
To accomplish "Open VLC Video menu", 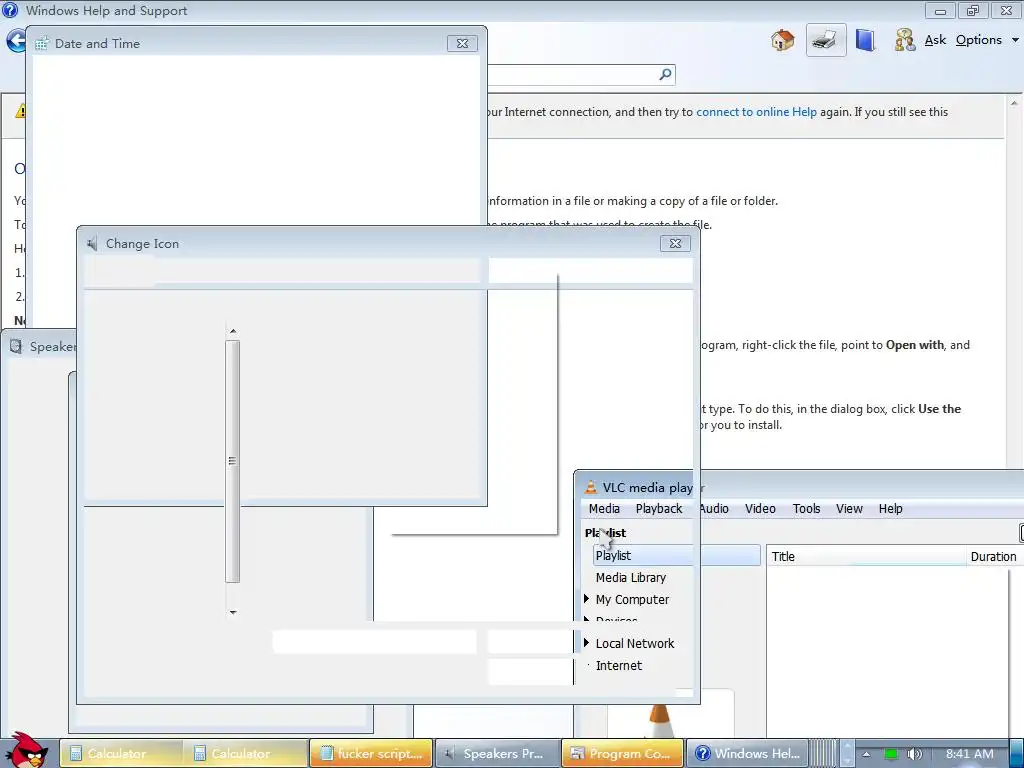I will pos(760,509).
